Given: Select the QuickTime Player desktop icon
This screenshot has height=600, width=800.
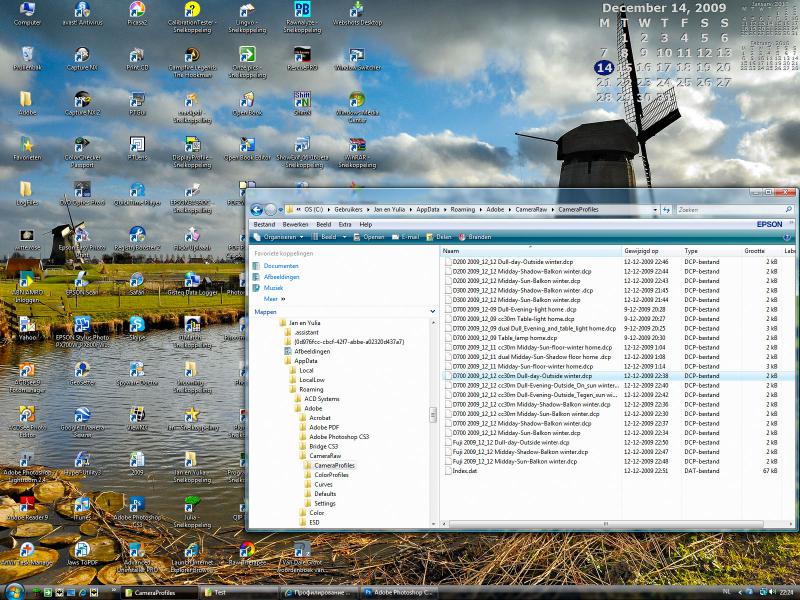Looking at the screenshot, I should click(137, 194).
